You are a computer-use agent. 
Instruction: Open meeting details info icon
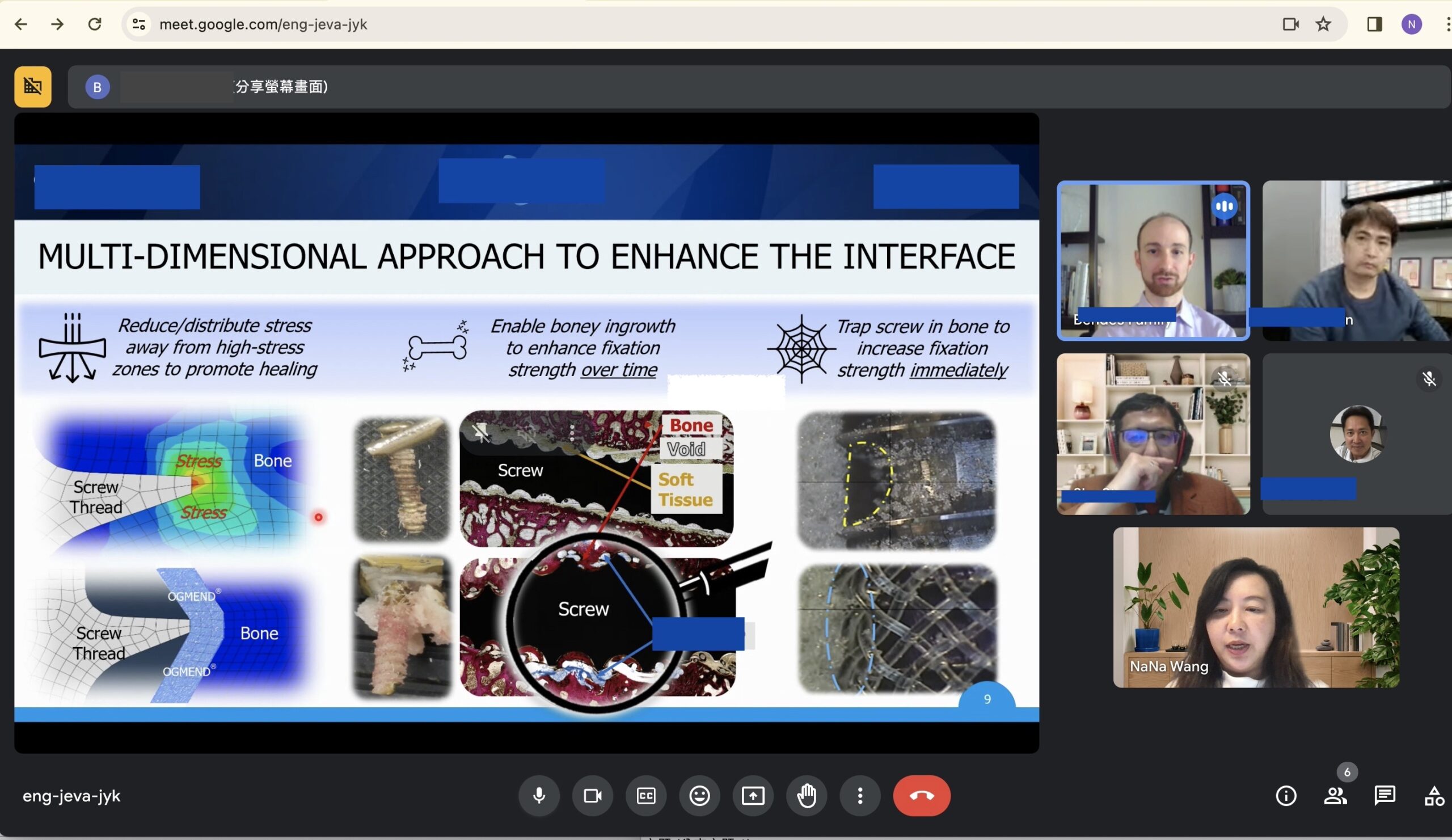pos(1286,796)
